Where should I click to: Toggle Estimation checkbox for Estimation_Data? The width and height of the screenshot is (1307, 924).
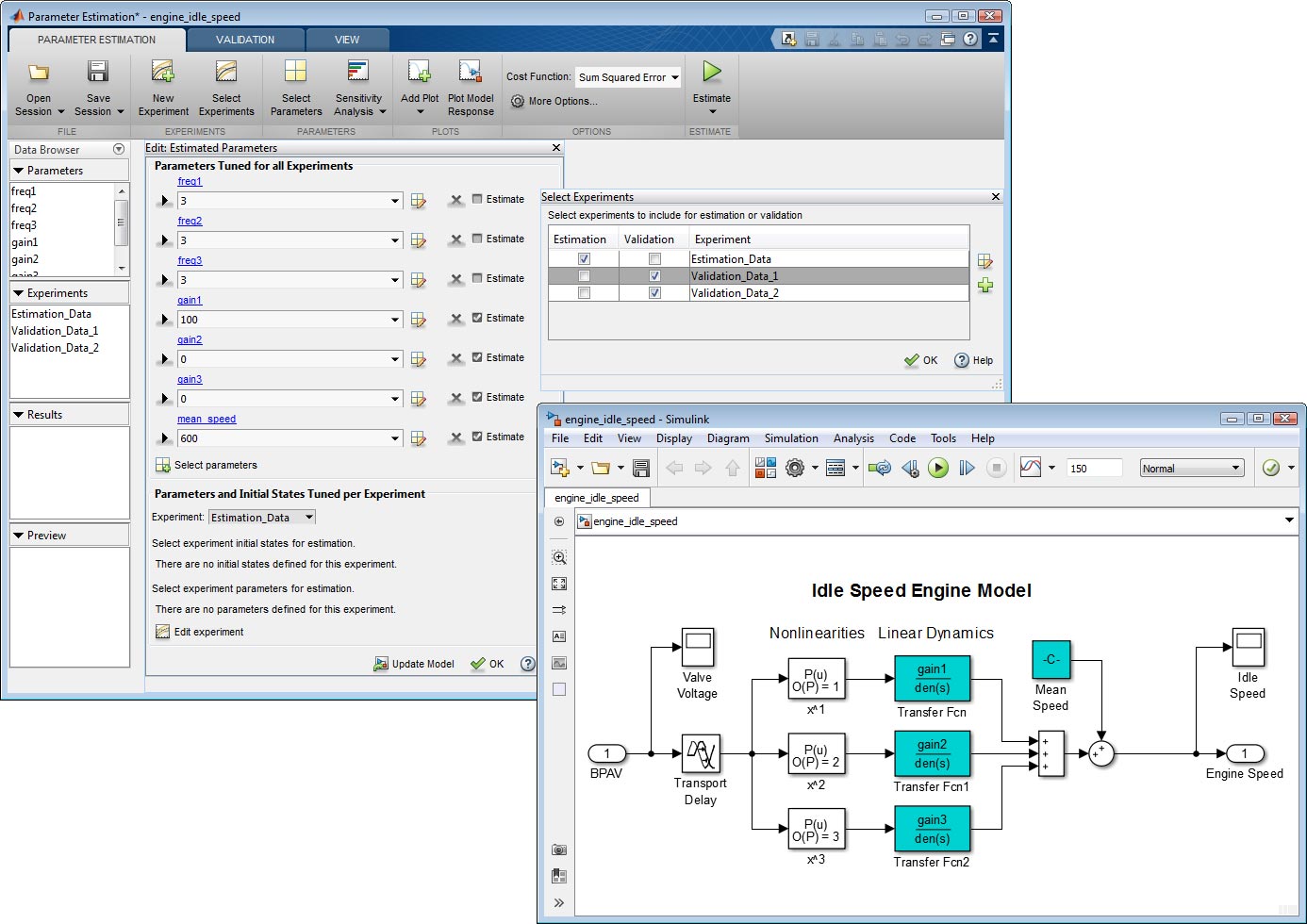[584, 259]
